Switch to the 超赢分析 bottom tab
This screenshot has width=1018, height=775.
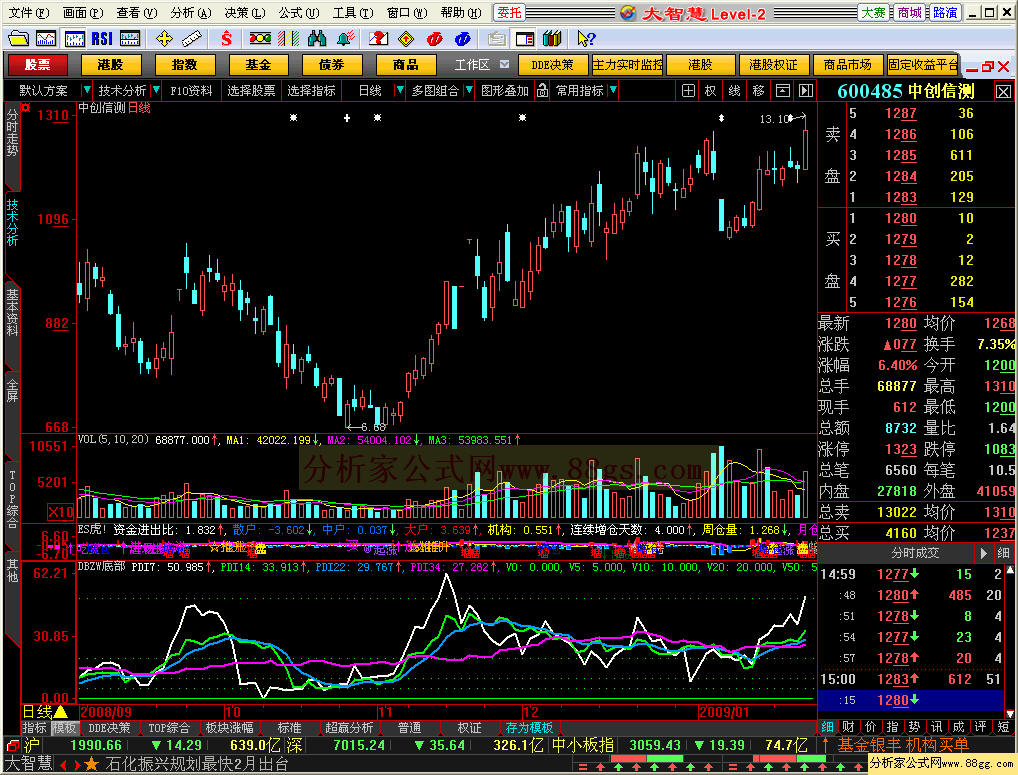coord(349,728)
